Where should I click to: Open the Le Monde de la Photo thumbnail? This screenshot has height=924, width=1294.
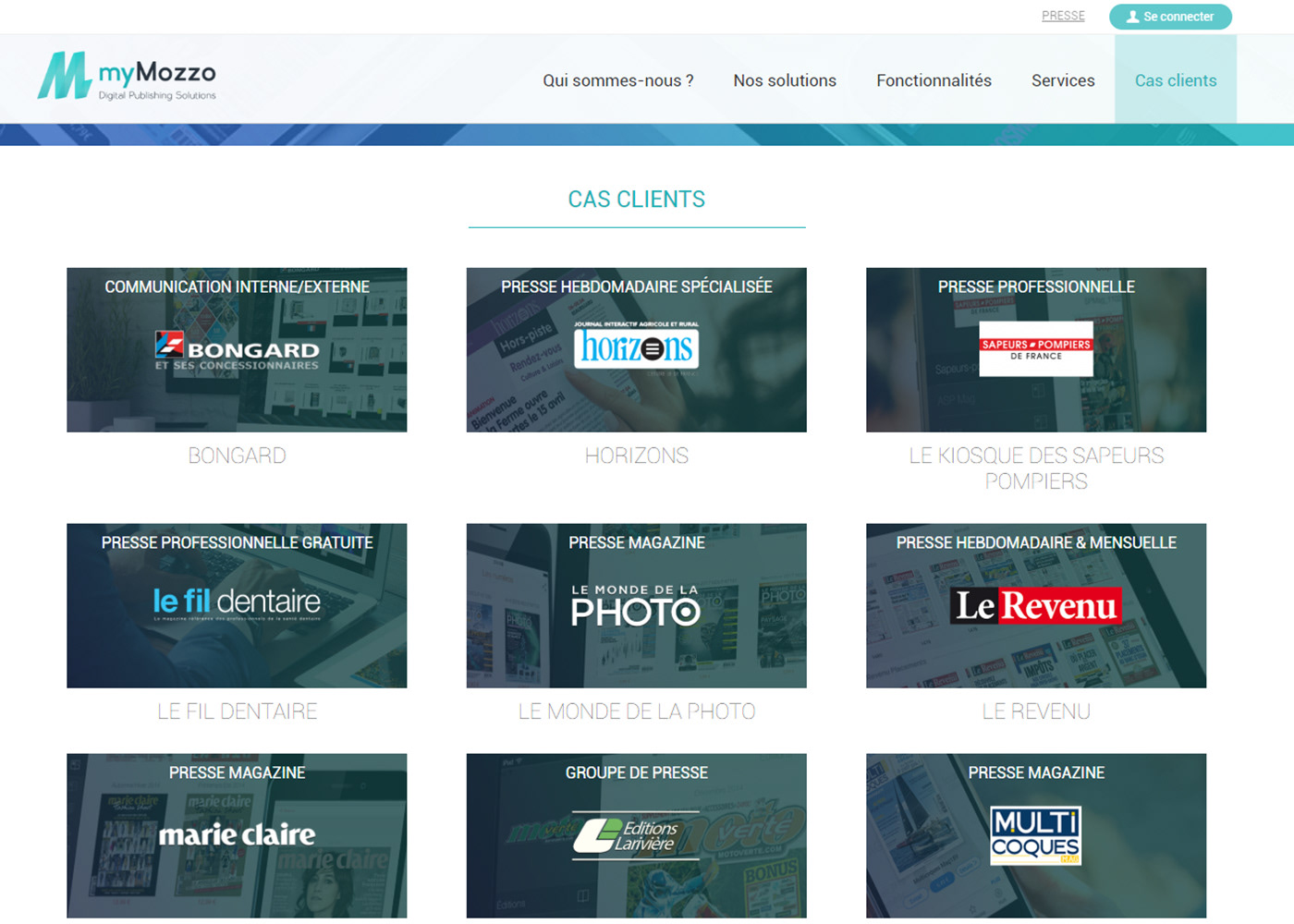(637, 606)
